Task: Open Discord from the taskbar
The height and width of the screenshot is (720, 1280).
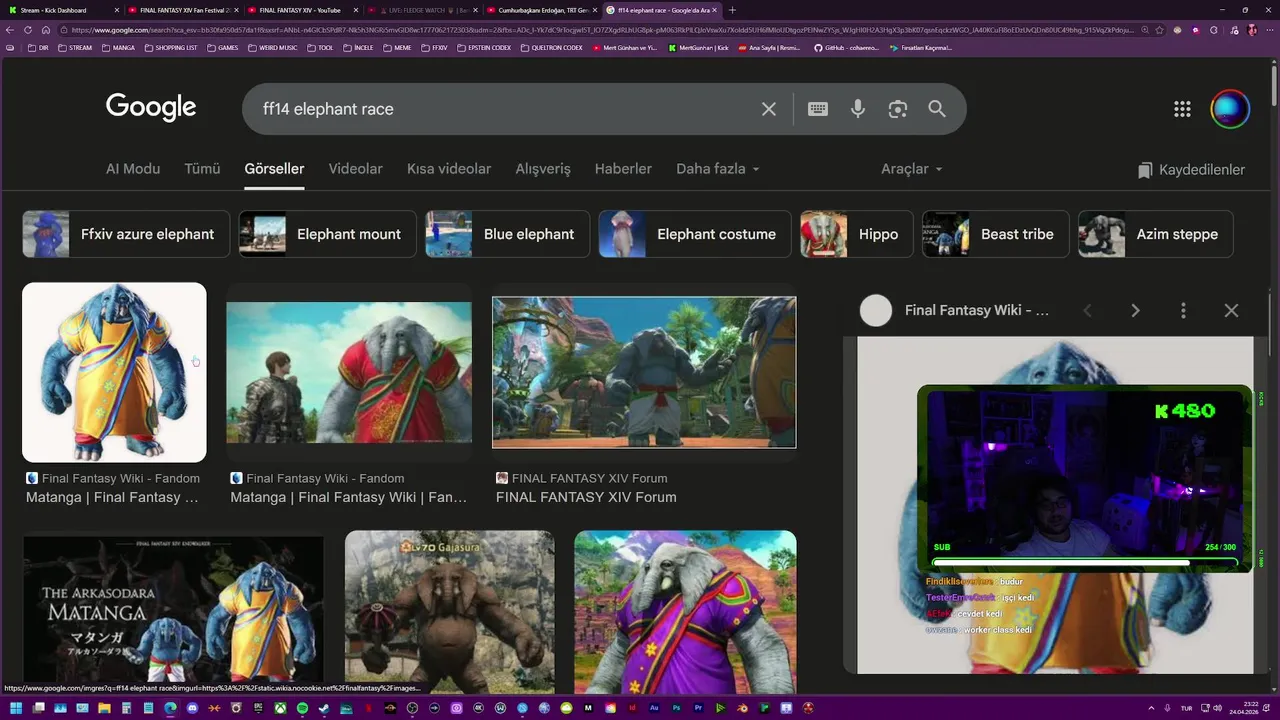Action: tap(192, 708)
